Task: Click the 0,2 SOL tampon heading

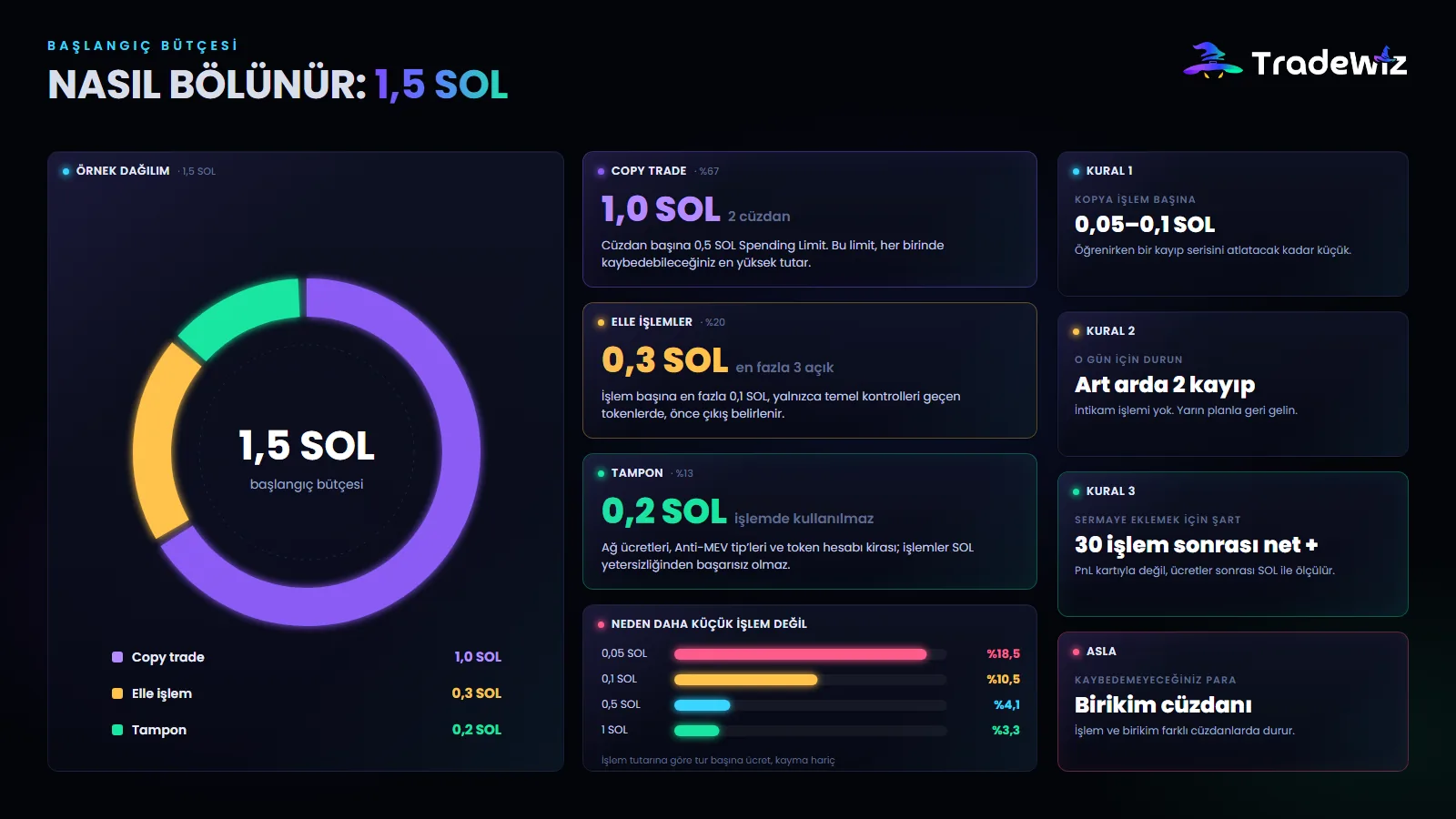Action: 663,511
